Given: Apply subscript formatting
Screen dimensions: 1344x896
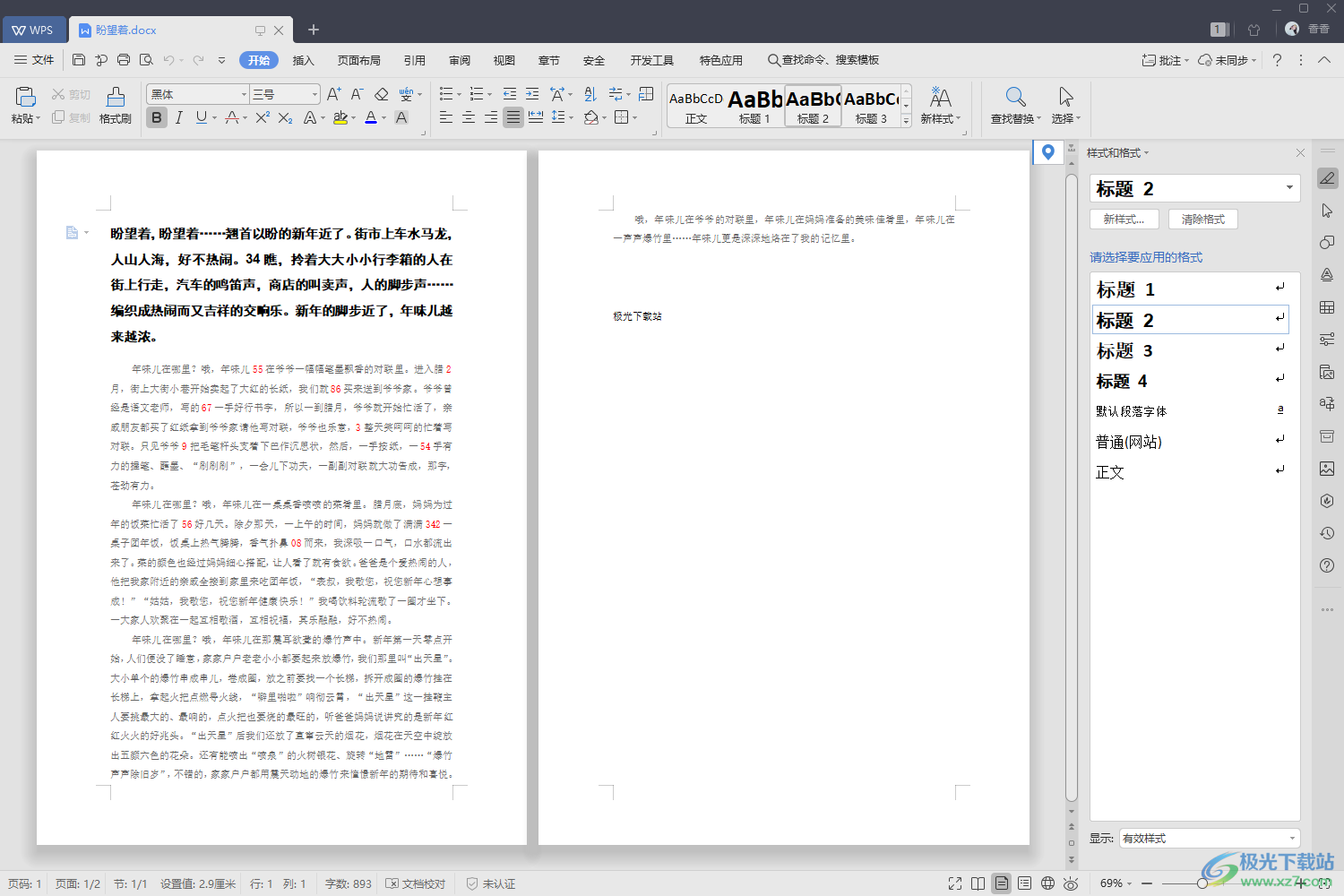Looking at the screenshot, I should (x=285, y=117).
